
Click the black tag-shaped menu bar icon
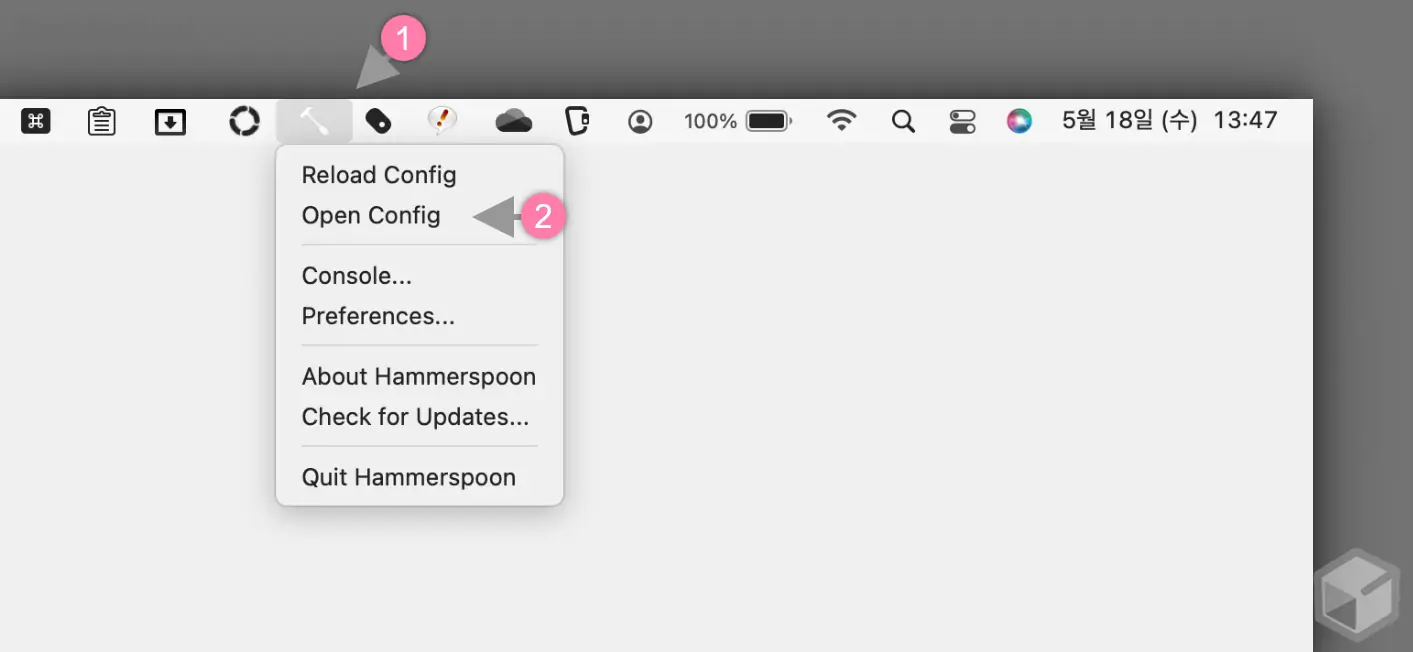coord(379,121)
